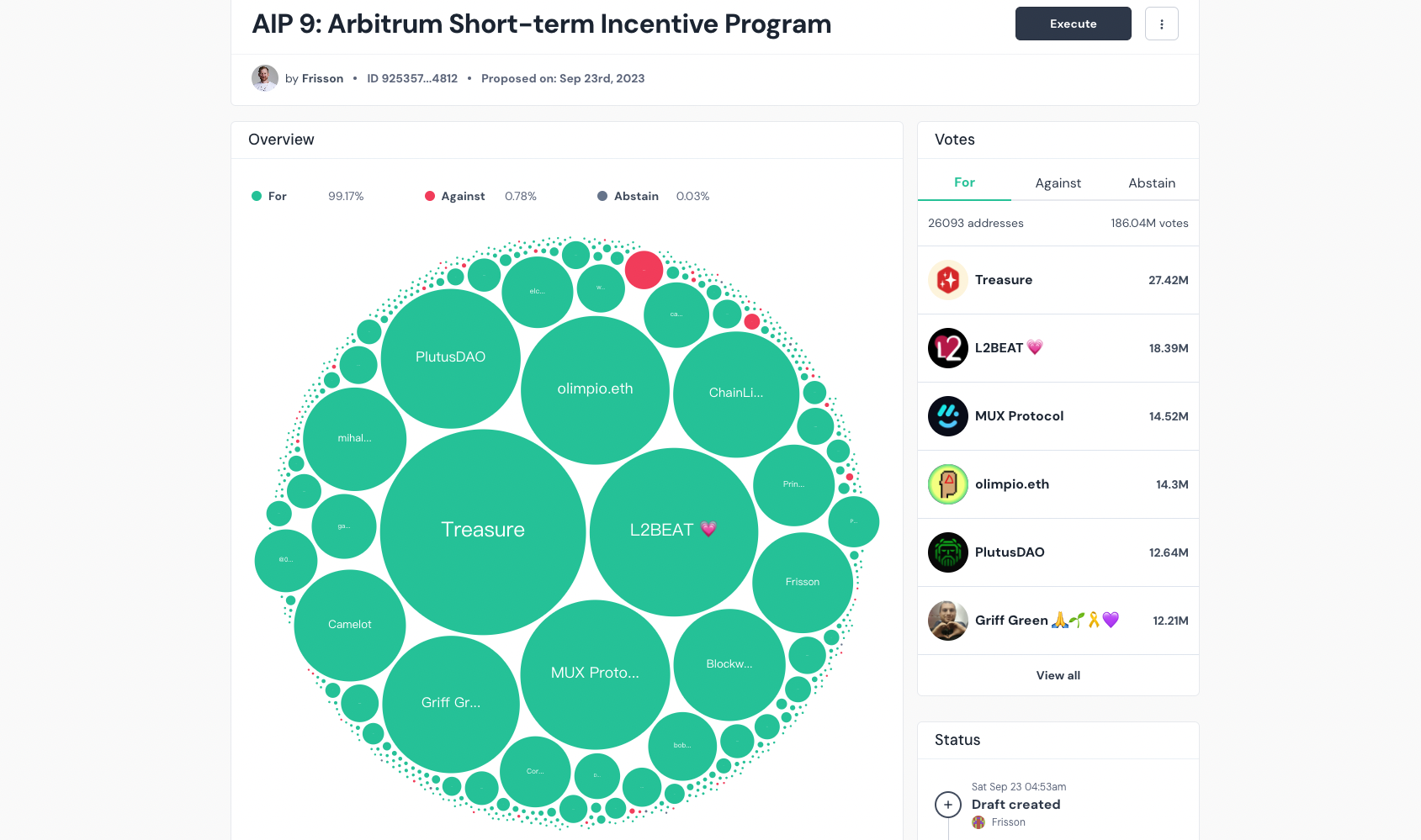Viewport: 1421px width, 840px height.
Task: Switch to the Against votes tab
Action: click(x=1058, y=182)
